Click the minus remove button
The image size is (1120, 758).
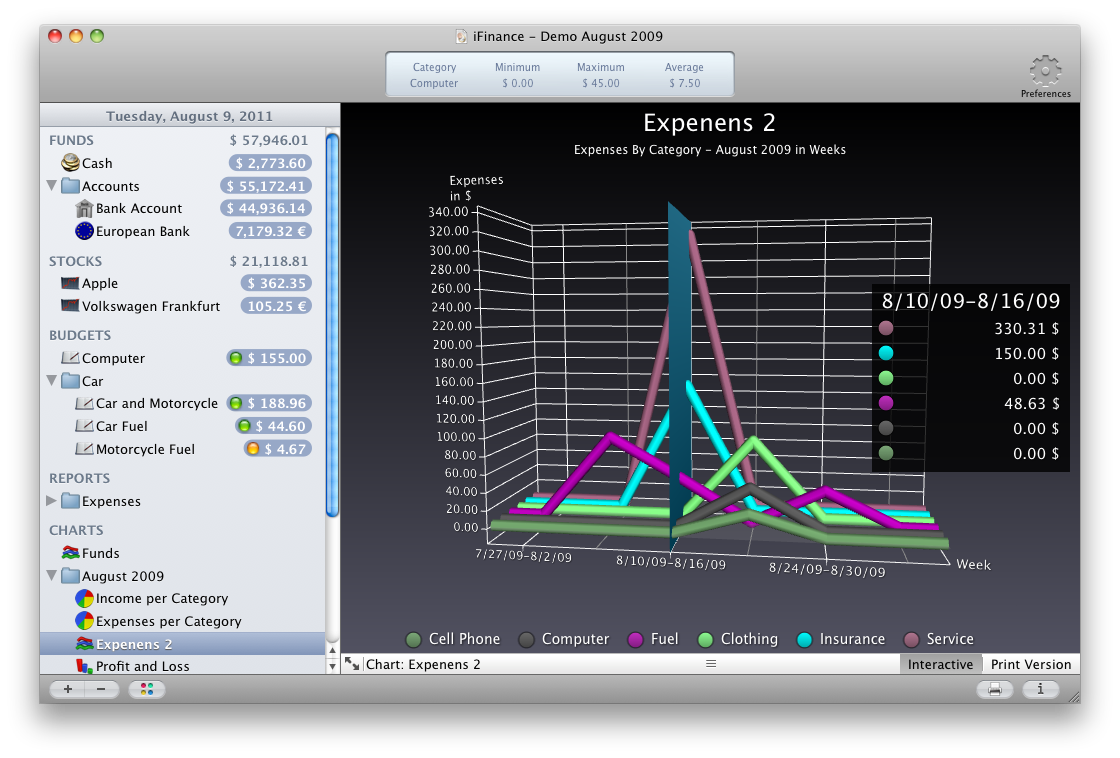point(101,689)
